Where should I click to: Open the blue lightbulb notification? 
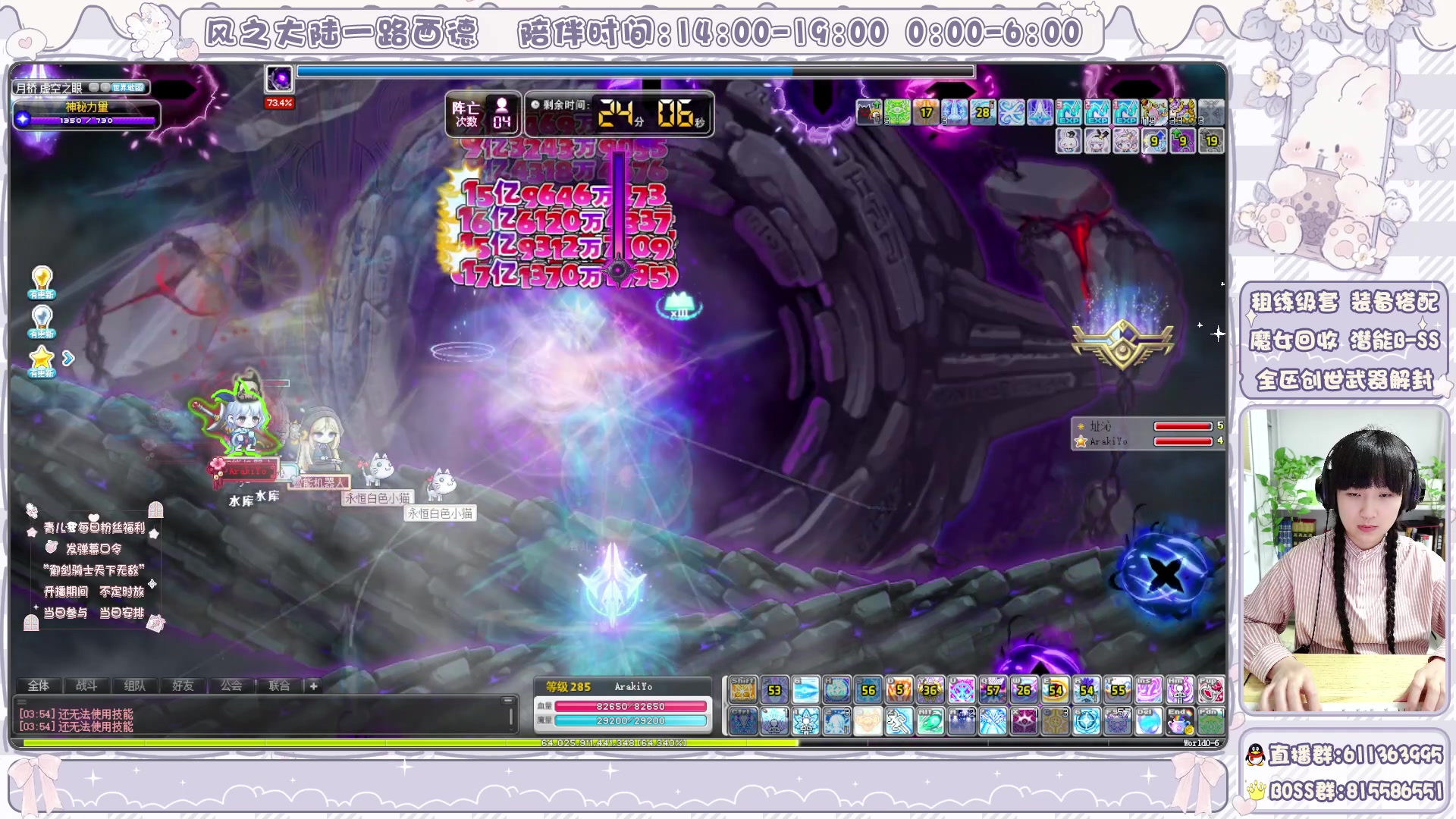tap(42, 322)
